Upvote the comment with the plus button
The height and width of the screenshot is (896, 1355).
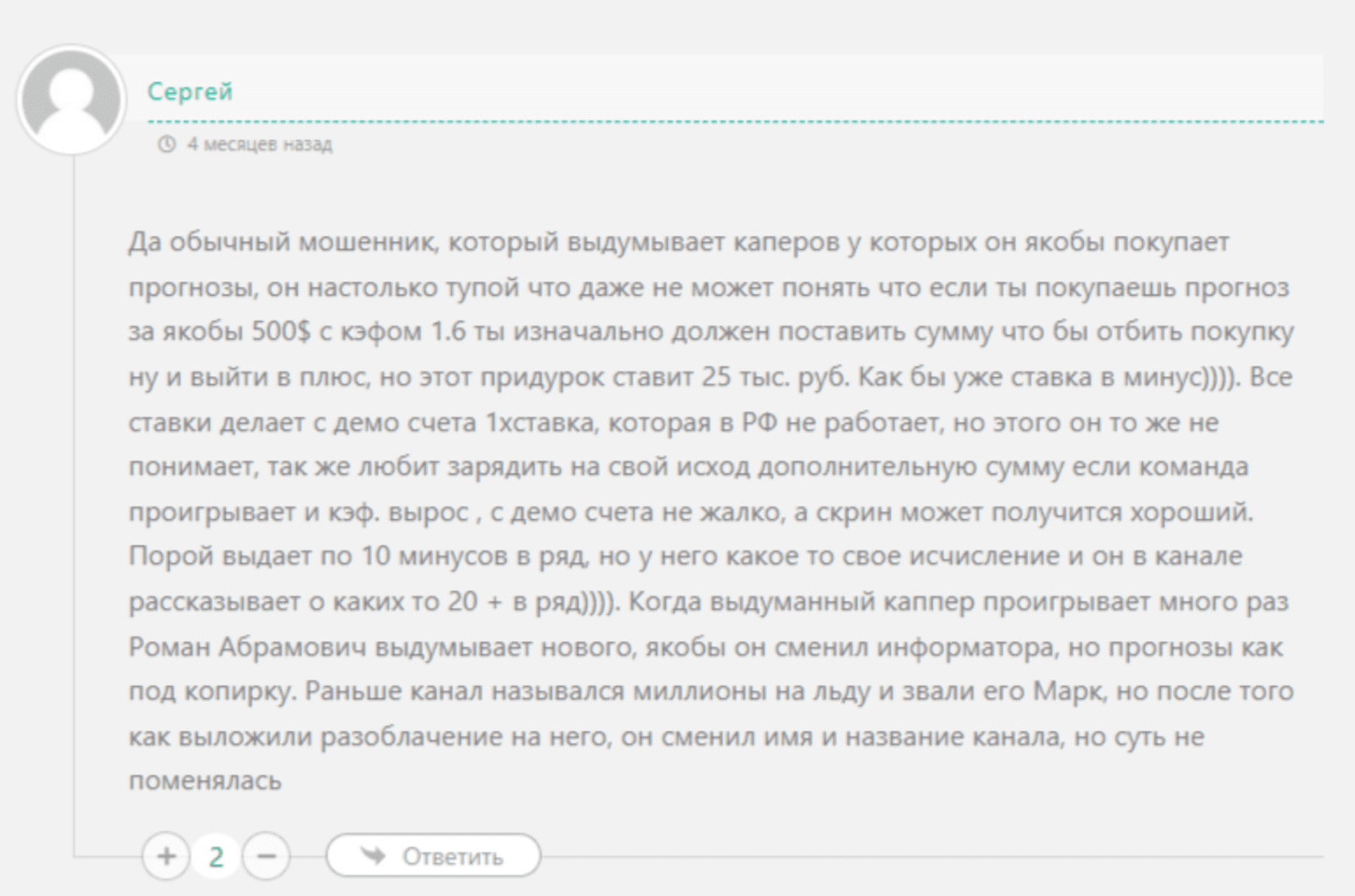pyautogui.click(x=166, y=856)
